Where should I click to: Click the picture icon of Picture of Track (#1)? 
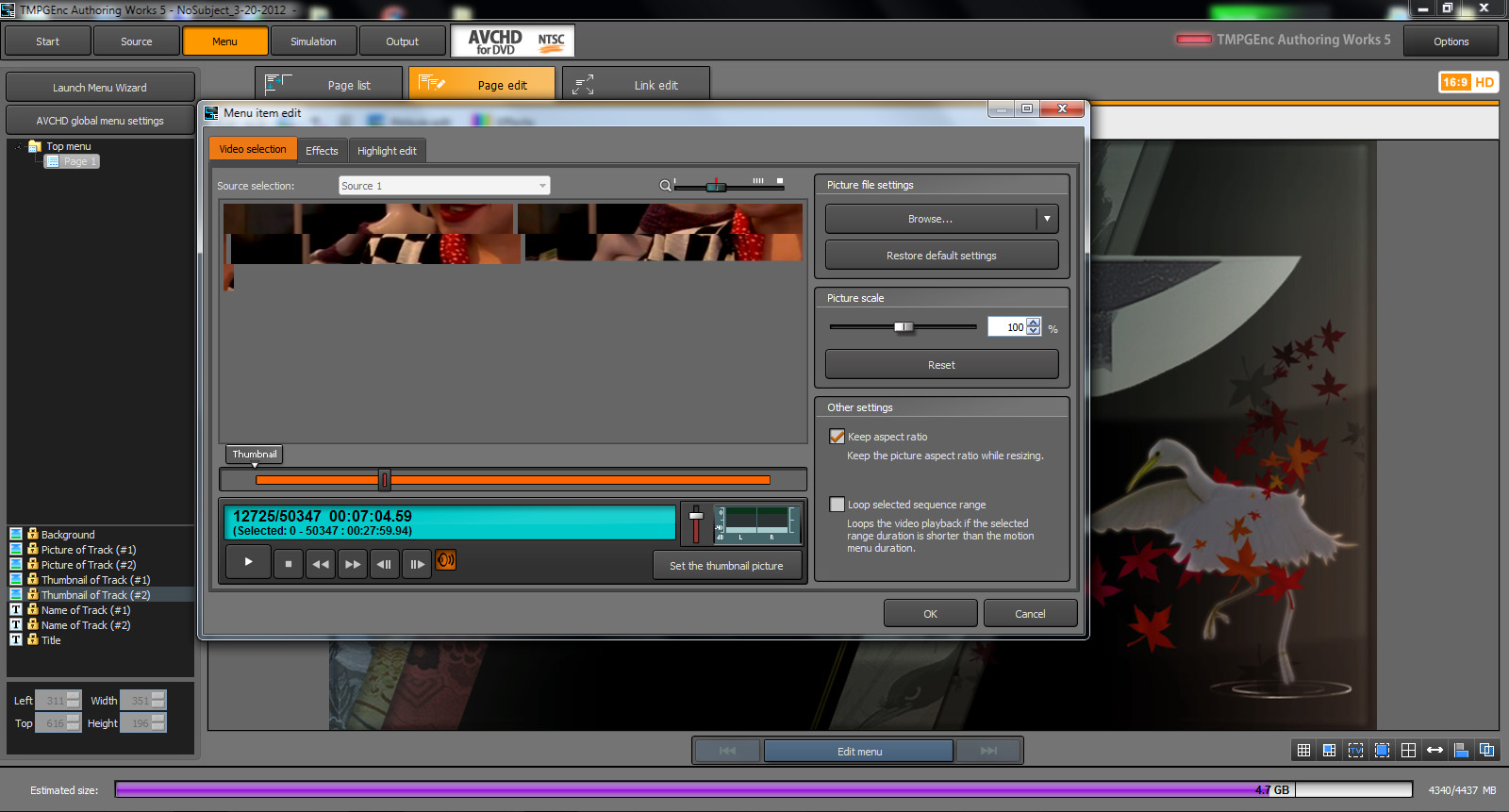tap(16, 549)
